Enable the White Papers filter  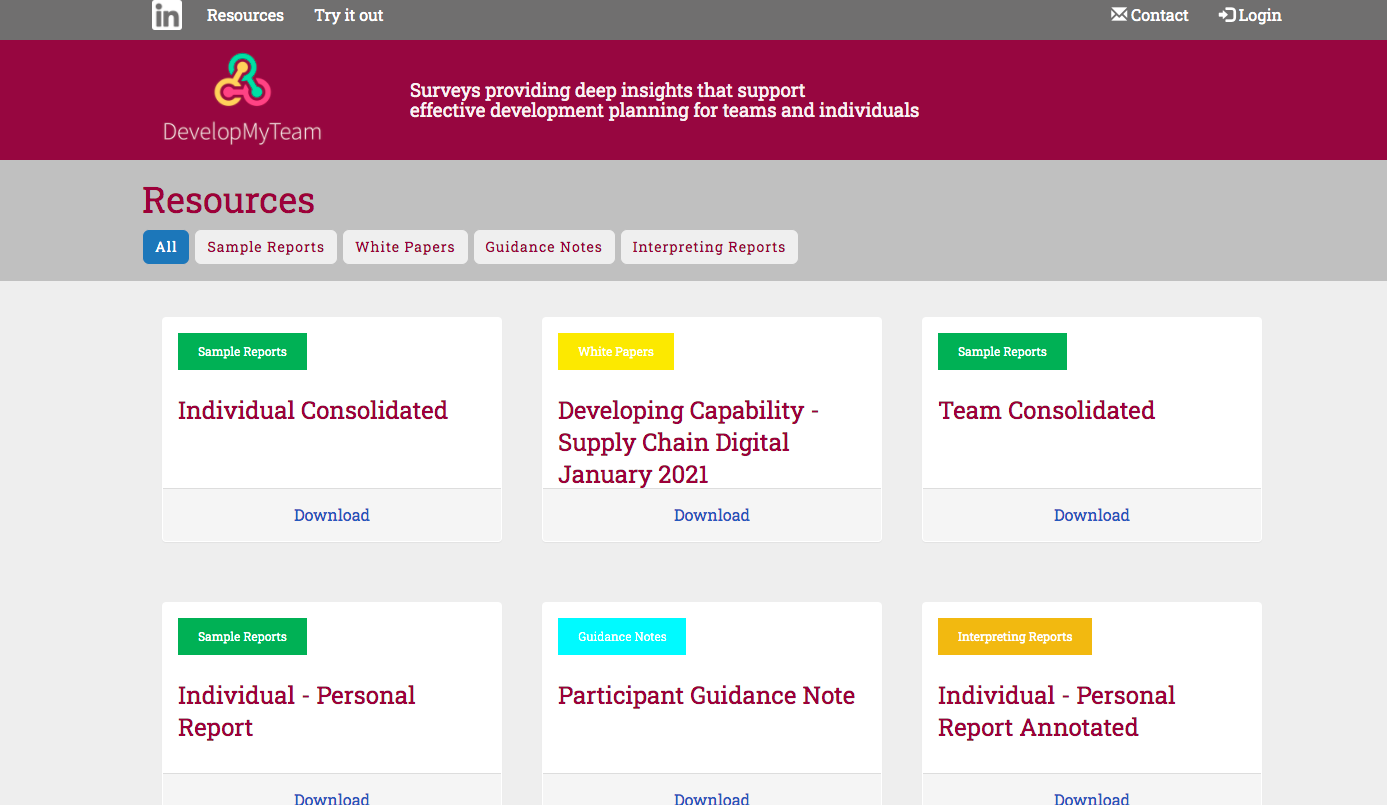405,247
